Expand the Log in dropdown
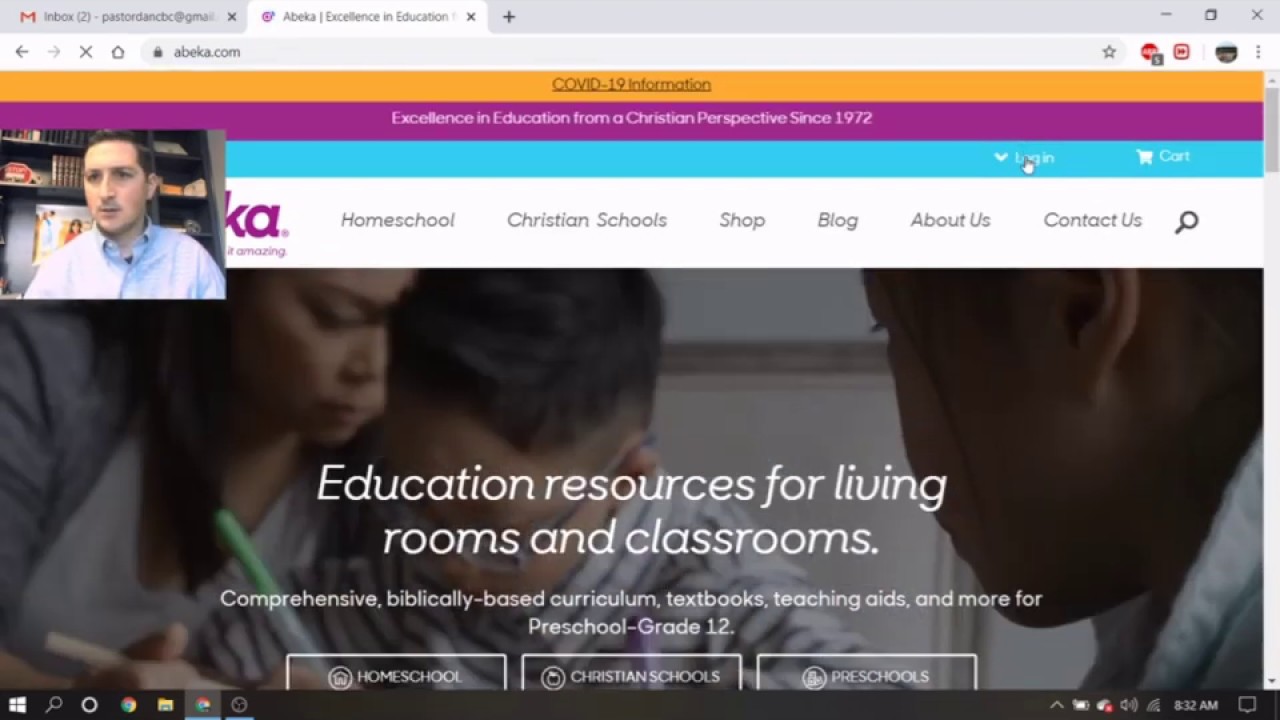Image resolution: width=1280 pixels, height=720 pixels. [x=1024, y=158]
